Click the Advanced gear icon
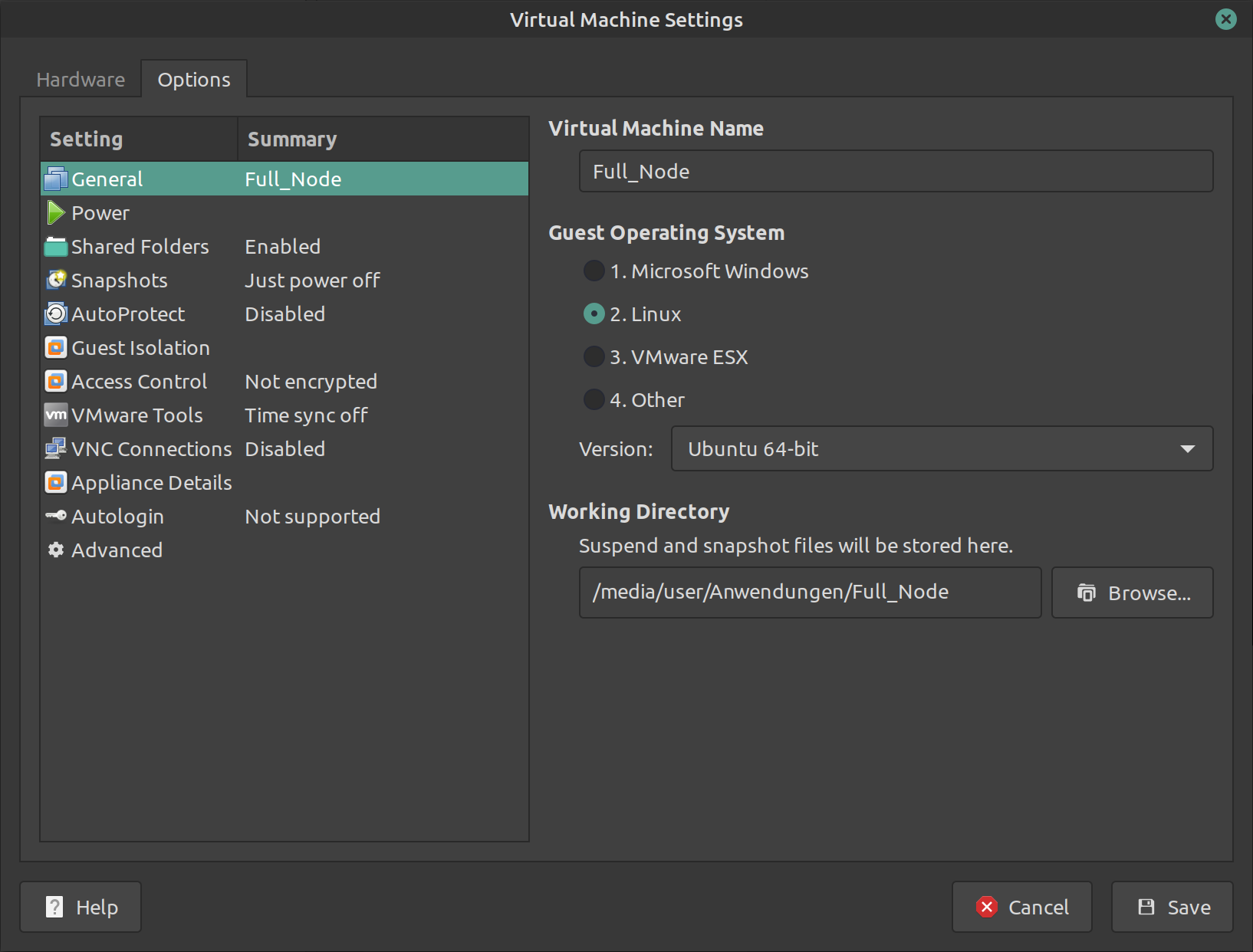The image size is (1253, 952). (56, 550)
